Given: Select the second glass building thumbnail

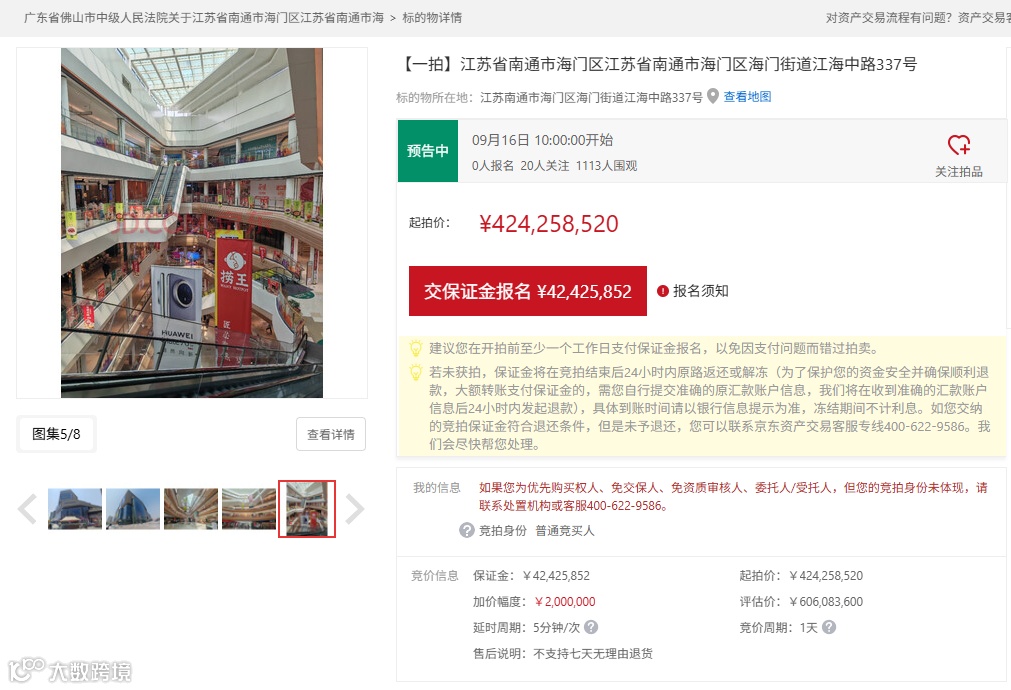Looking at the screenshot, I should tap(133, 509).
